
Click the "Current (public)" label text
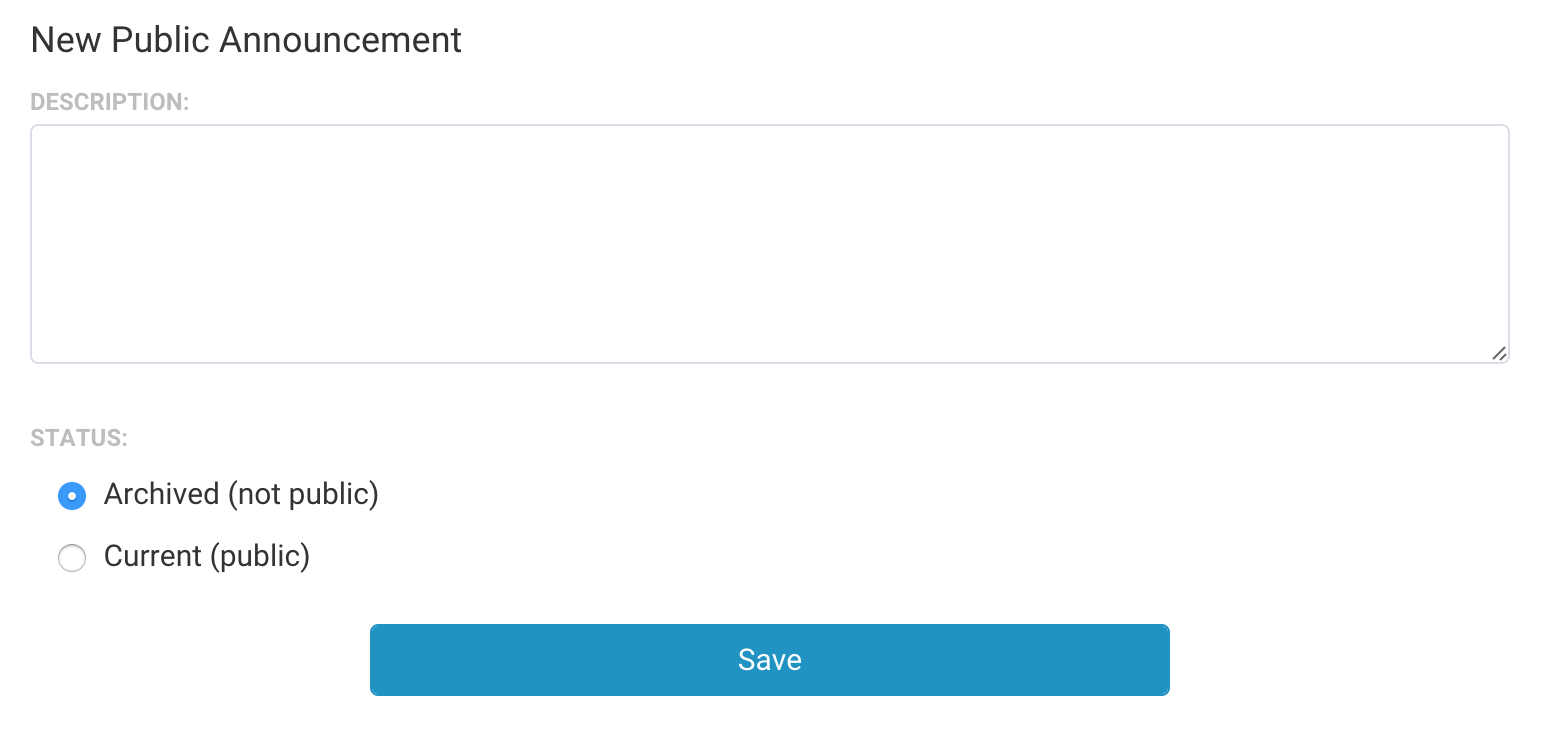(x=207, y=556)
